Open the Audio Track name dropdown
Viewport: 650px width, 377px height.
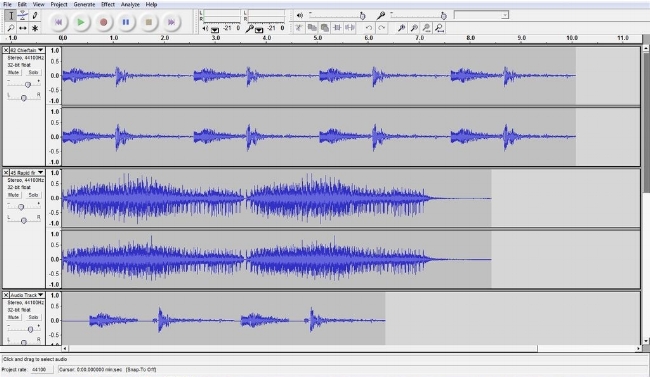pyautogui.click(x=40, y=295)
